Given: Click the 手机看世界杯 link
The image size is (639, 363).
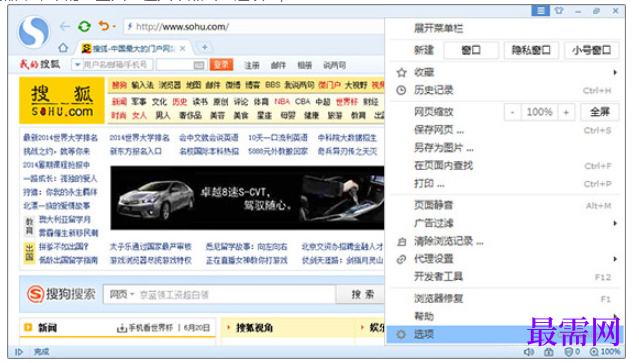Looking at the screenshot, I should (150, 328).
